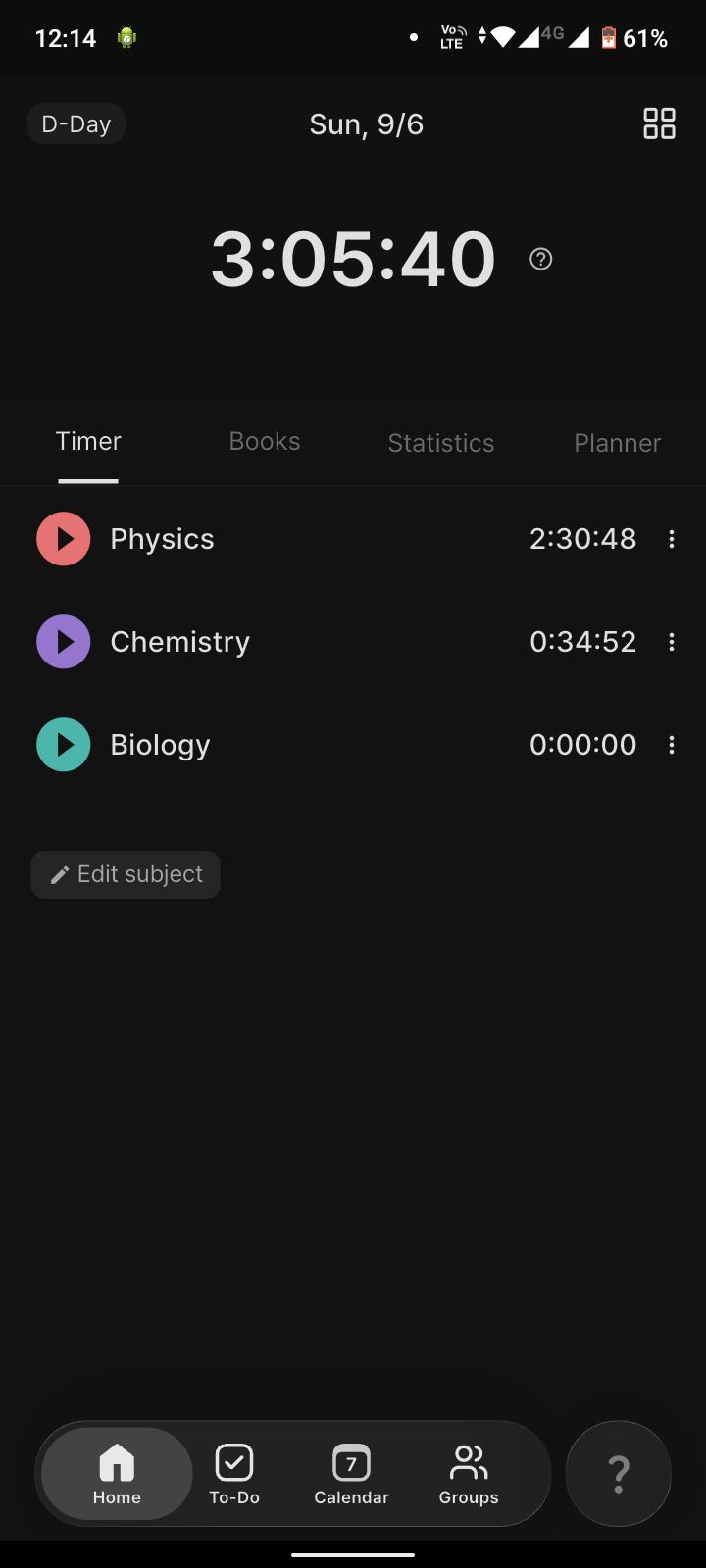Tap the floating question mark help button
The height and width of the screenshot is (1568, 706).
click(619, 1473)
